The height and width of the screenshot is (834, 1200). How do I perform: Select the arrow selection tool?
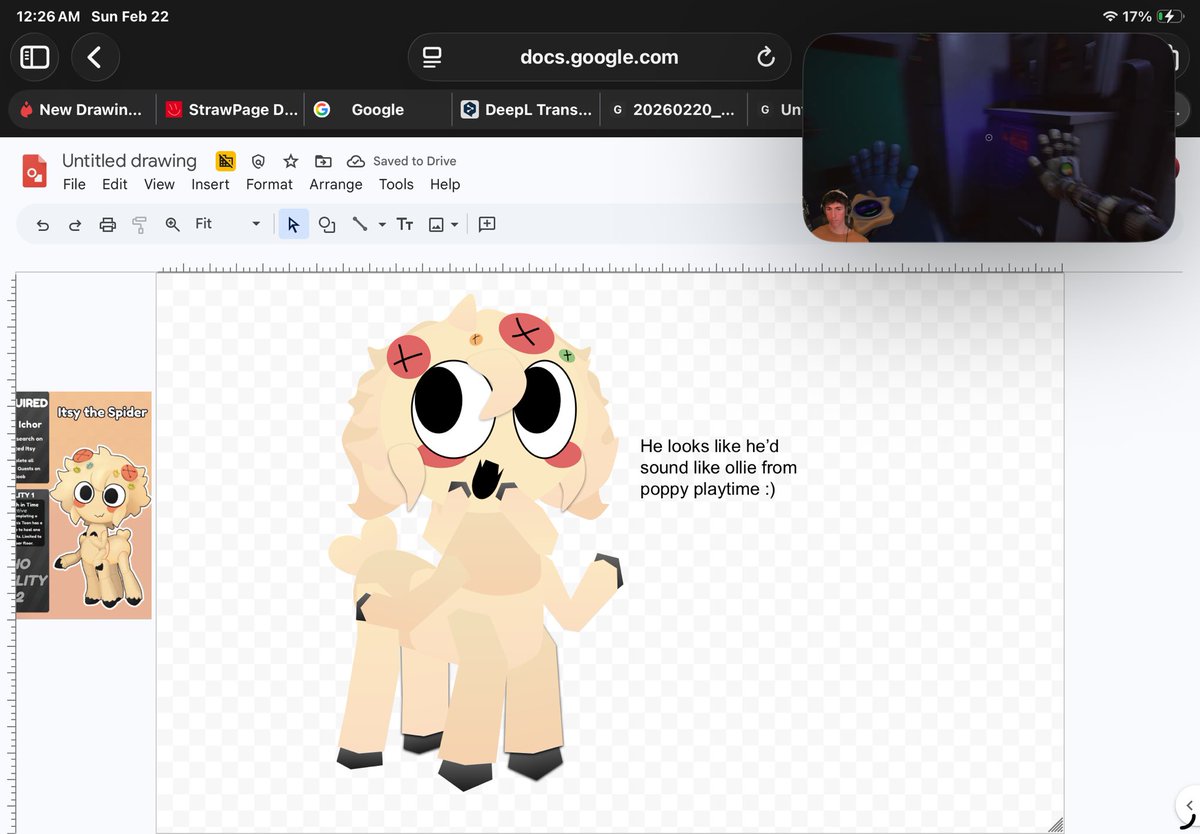[293, 224]
